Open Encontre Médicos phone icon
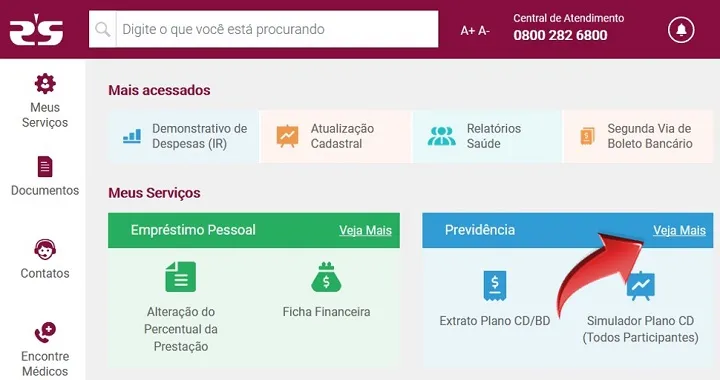The width and height of the screenshot is (720, 380). coord(45,333)
